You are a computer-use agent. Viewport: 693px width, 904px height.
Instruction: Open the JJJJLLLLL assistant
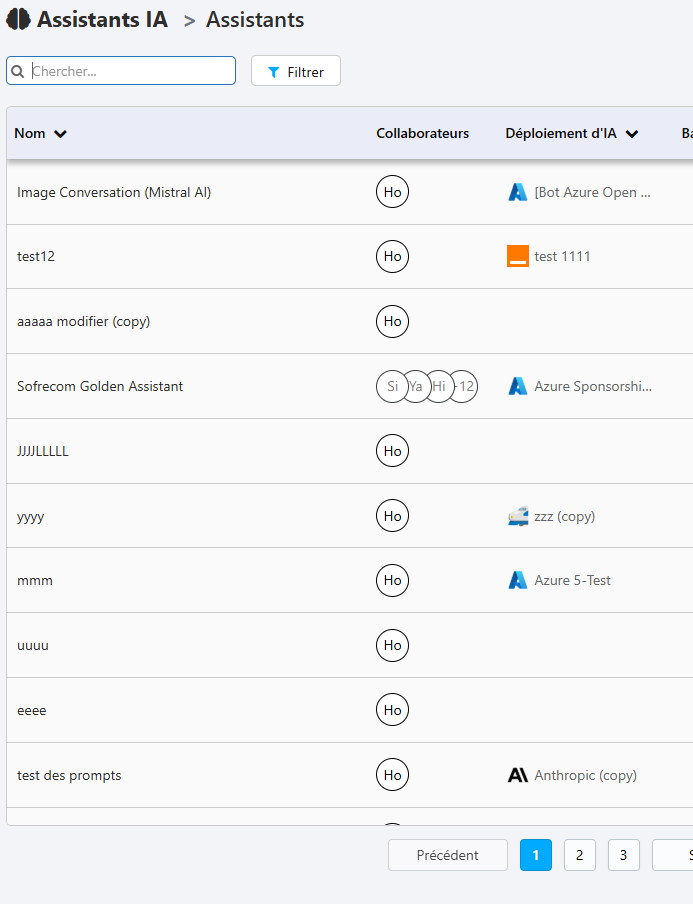click(43, 451)
